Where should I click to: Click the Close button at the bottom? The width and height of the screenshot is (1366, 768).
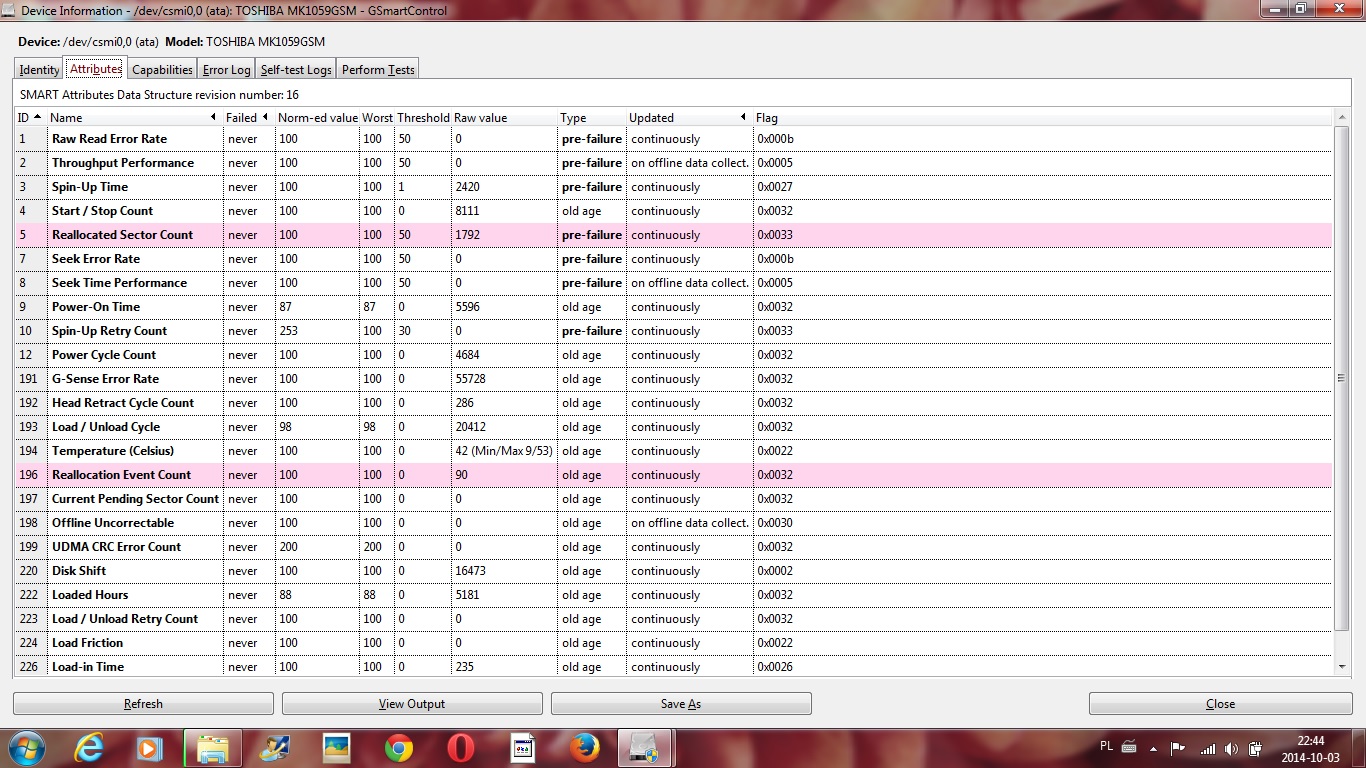coord(1221,704)
